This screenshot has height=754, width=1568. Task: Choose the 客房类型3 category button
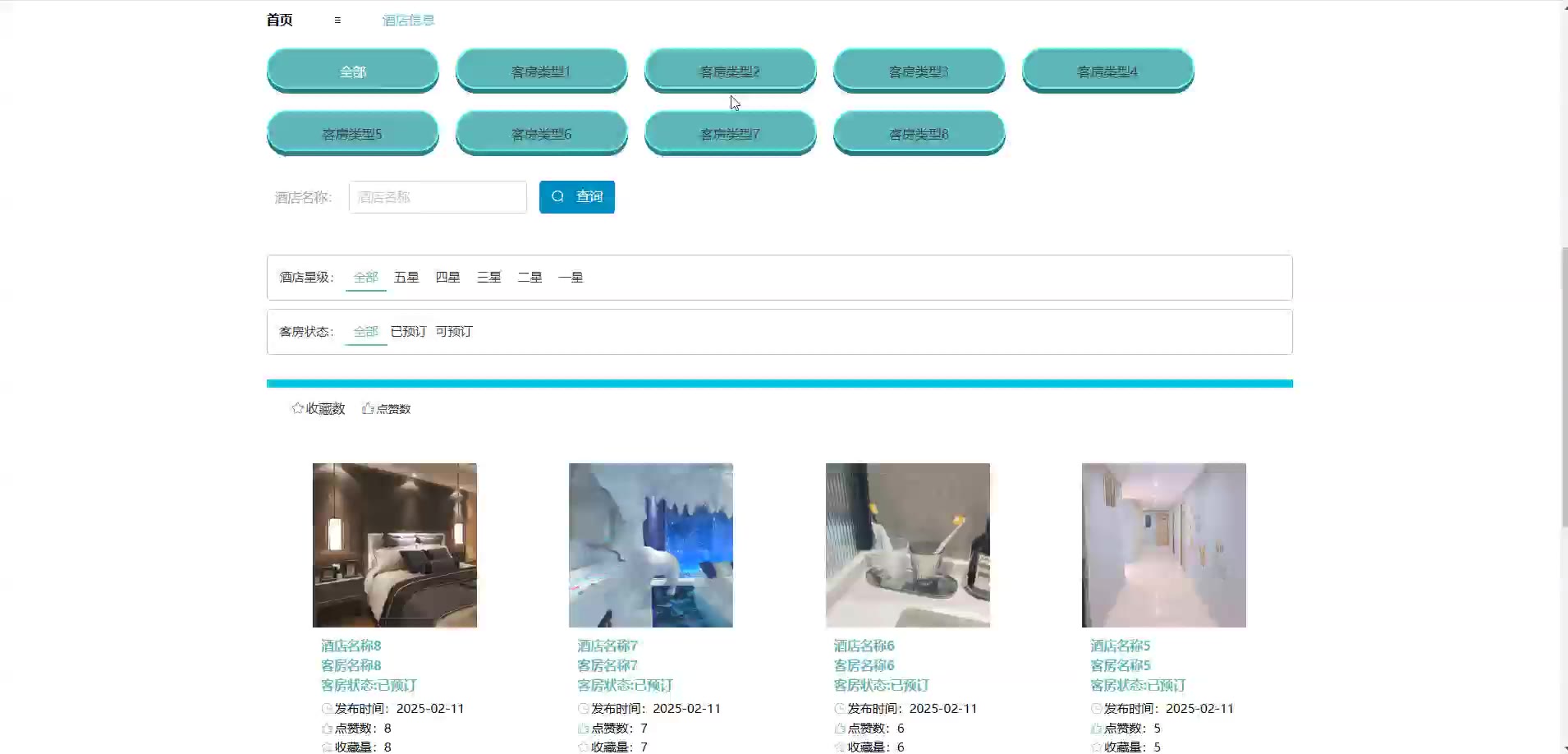pyautogui.click(x=919, y=71)
